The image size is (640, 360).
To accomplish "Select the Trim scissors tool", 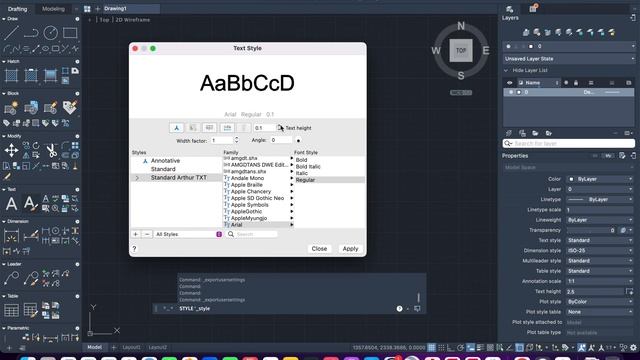I will (51, 151).
